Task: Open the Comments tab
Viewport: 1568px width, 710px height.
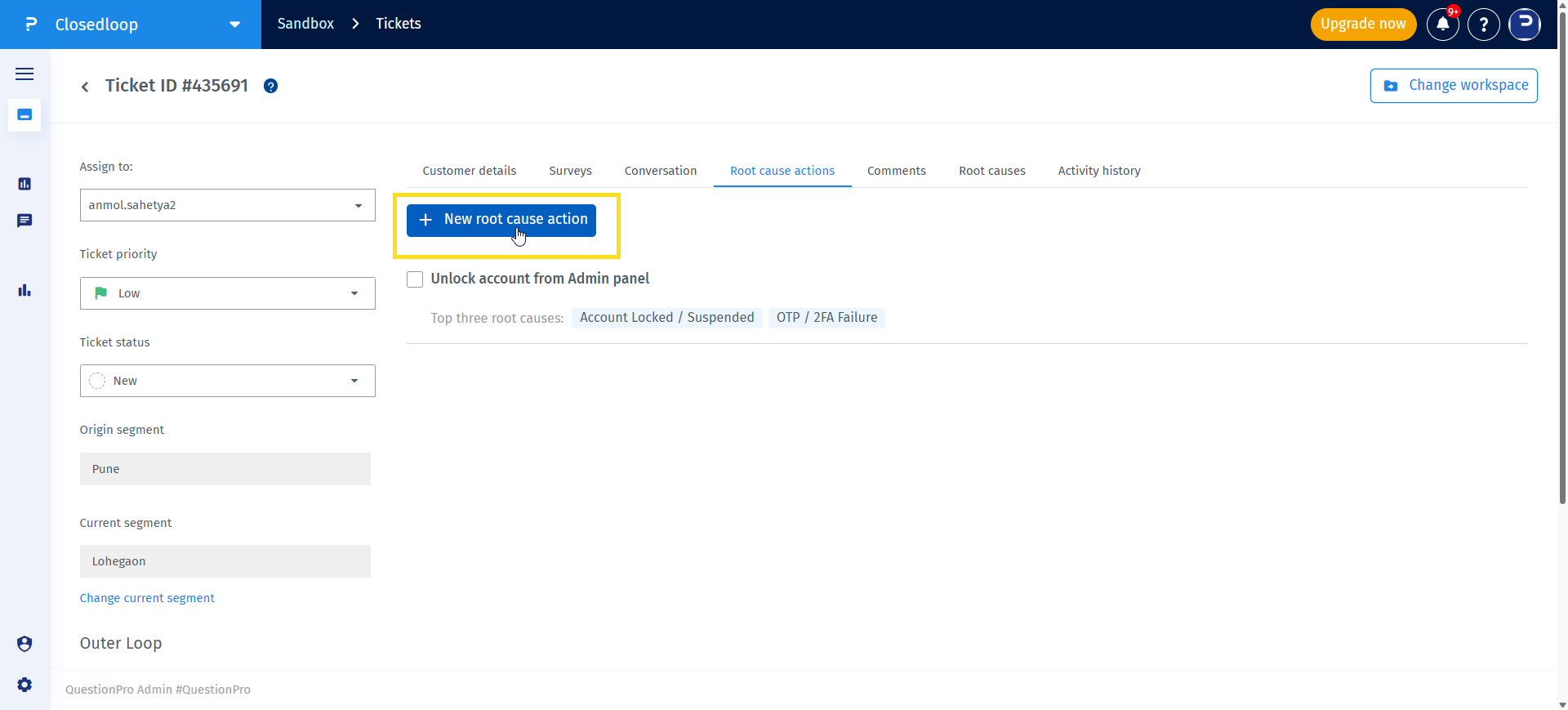Action: [897, 171]
